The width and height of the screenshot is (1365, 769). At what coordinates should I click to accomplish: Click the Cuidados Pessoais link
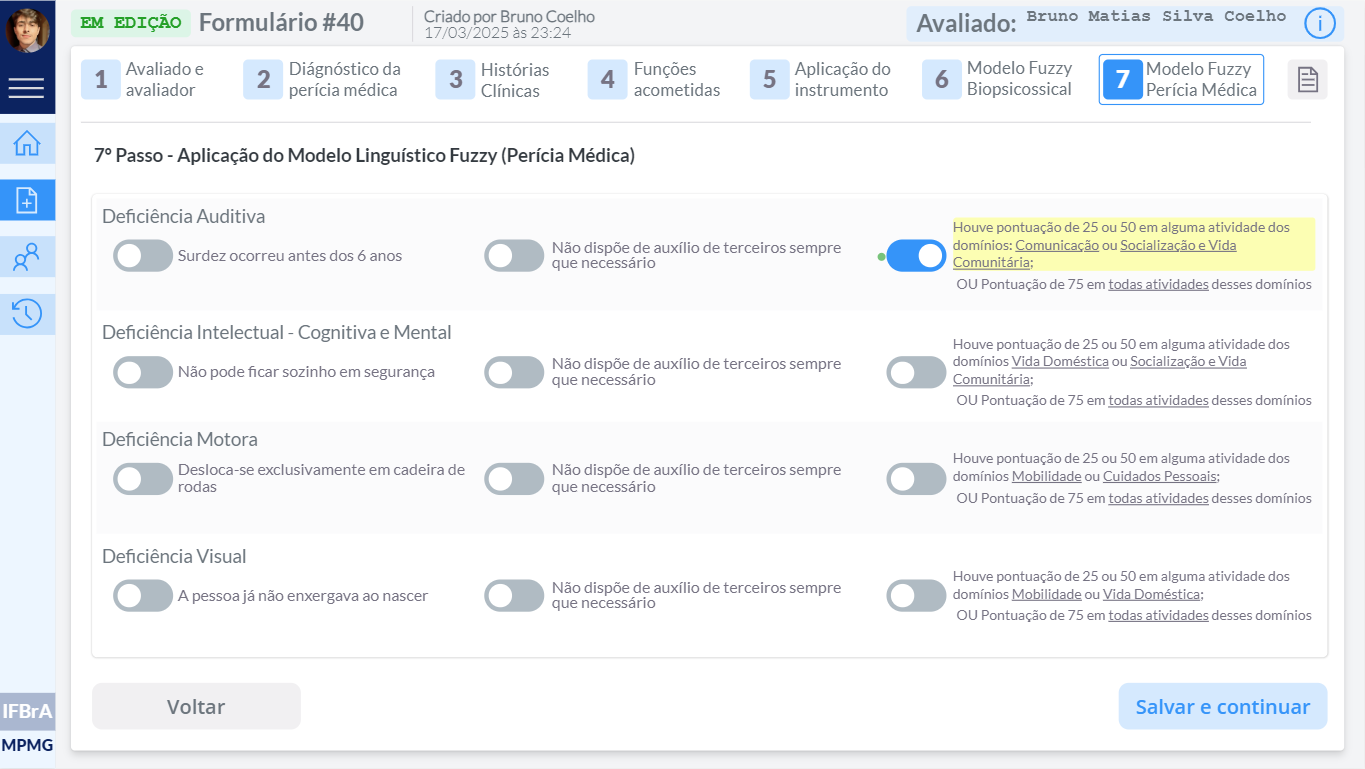1159,476
